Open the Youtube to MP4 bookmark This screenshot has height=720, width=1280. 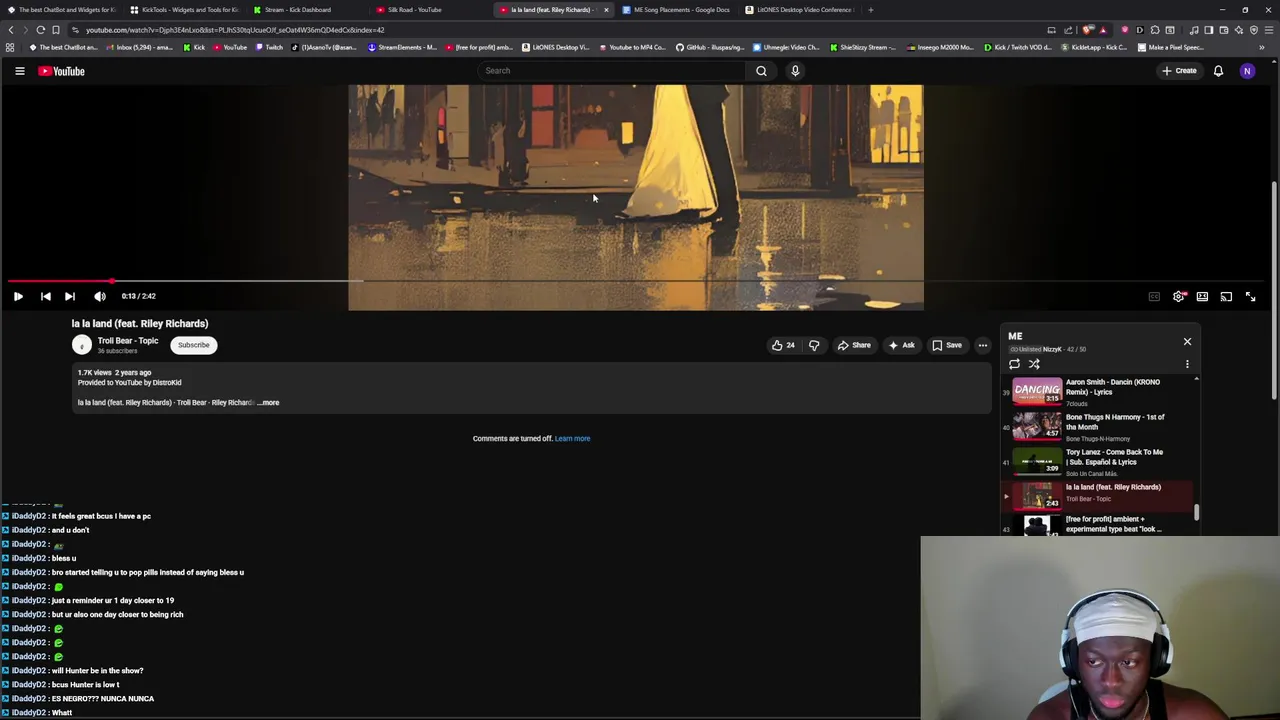click(x=632, y=47)
